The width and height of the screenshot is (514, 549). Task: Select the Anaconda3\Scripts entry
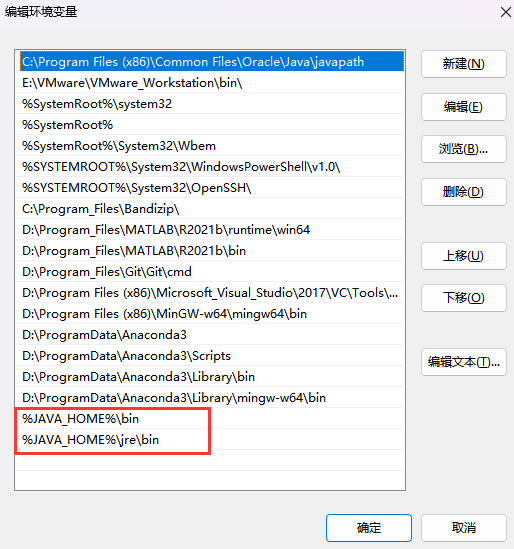[210, 356]
